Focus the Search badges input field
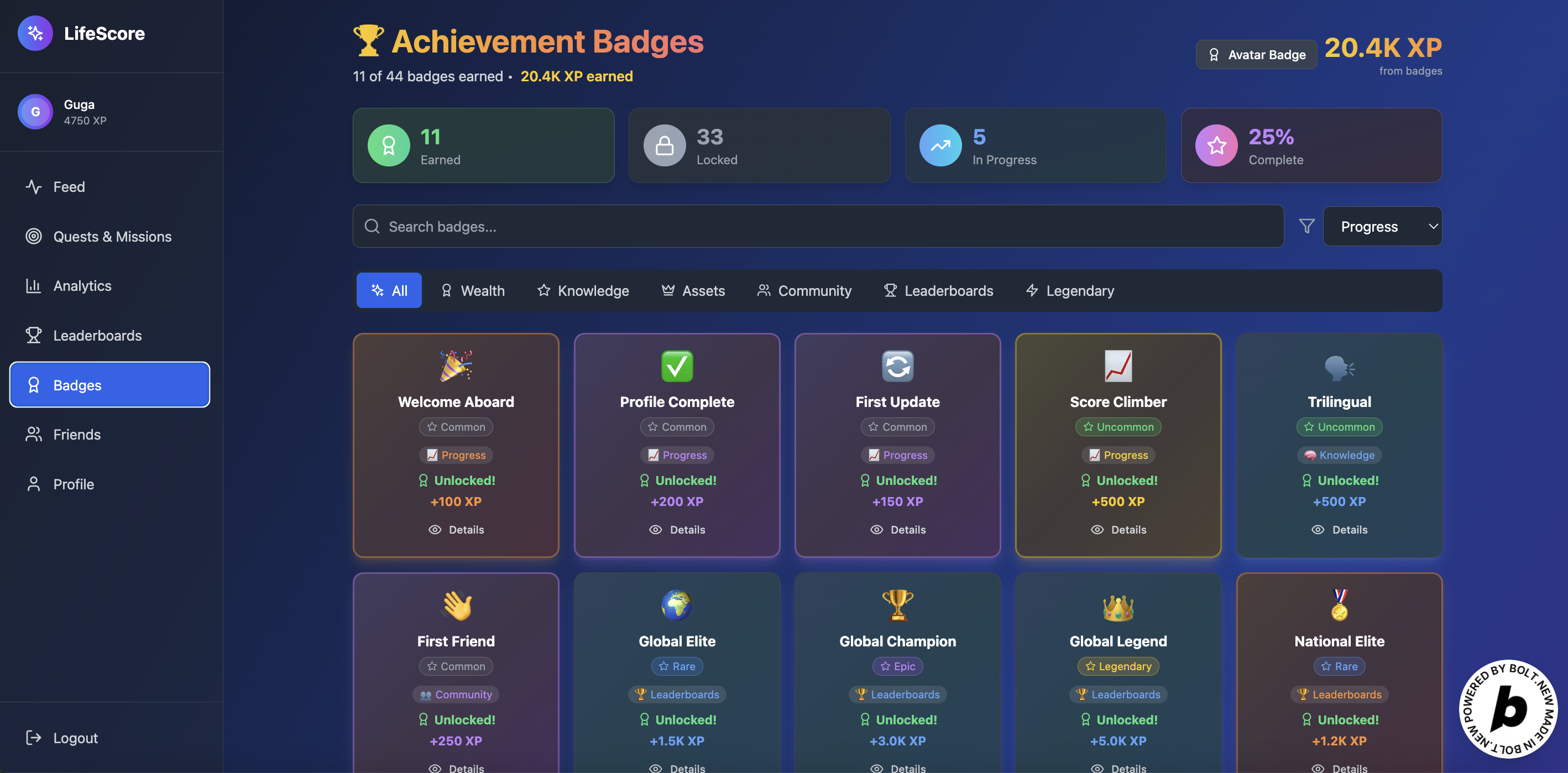Viewport: 1568px width, 773px height. point(818,226)
